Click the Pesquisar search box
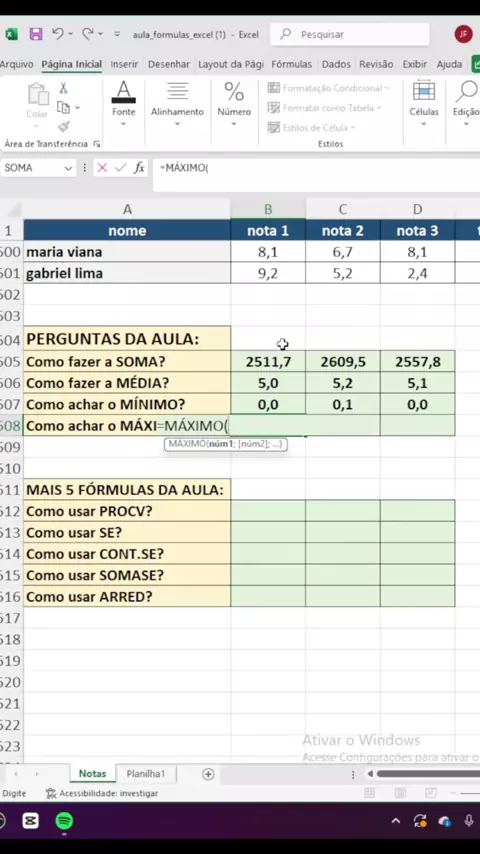Image resolution: width=480 pixels, height=854 pixels. click(x=349, y=34)
